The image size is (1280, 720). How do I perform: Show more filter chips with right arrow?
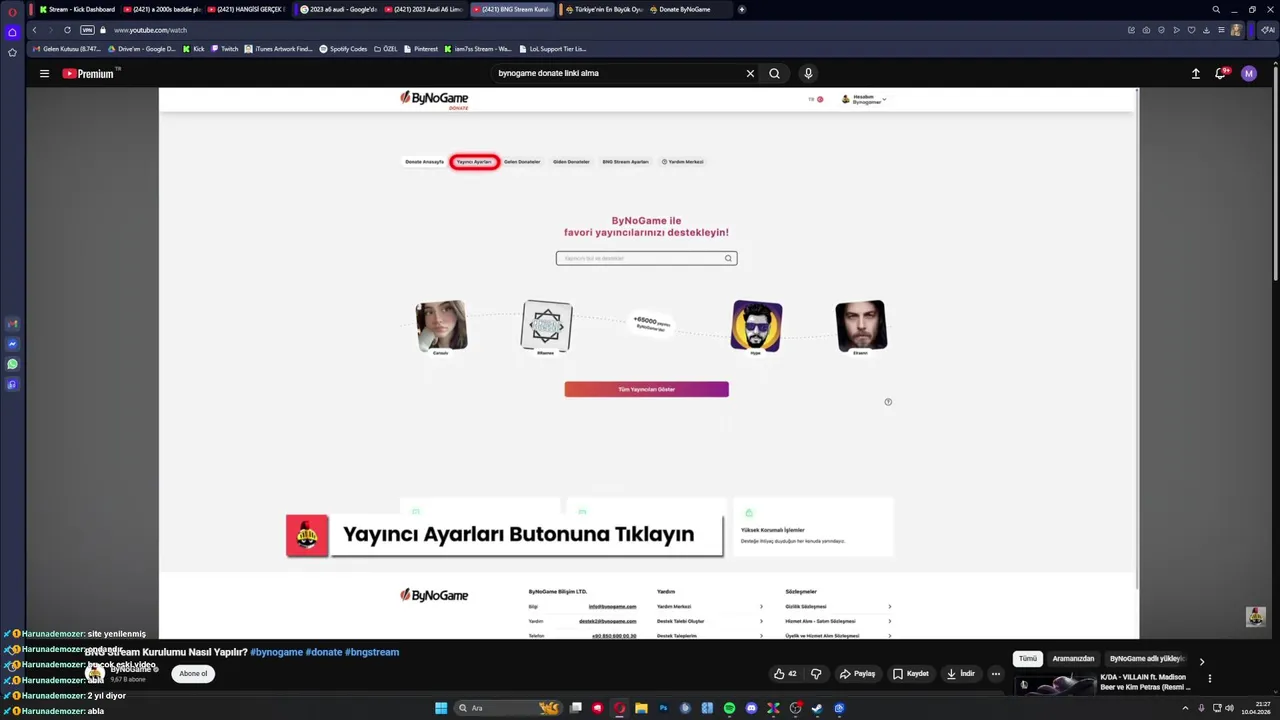coord(1201,661)
